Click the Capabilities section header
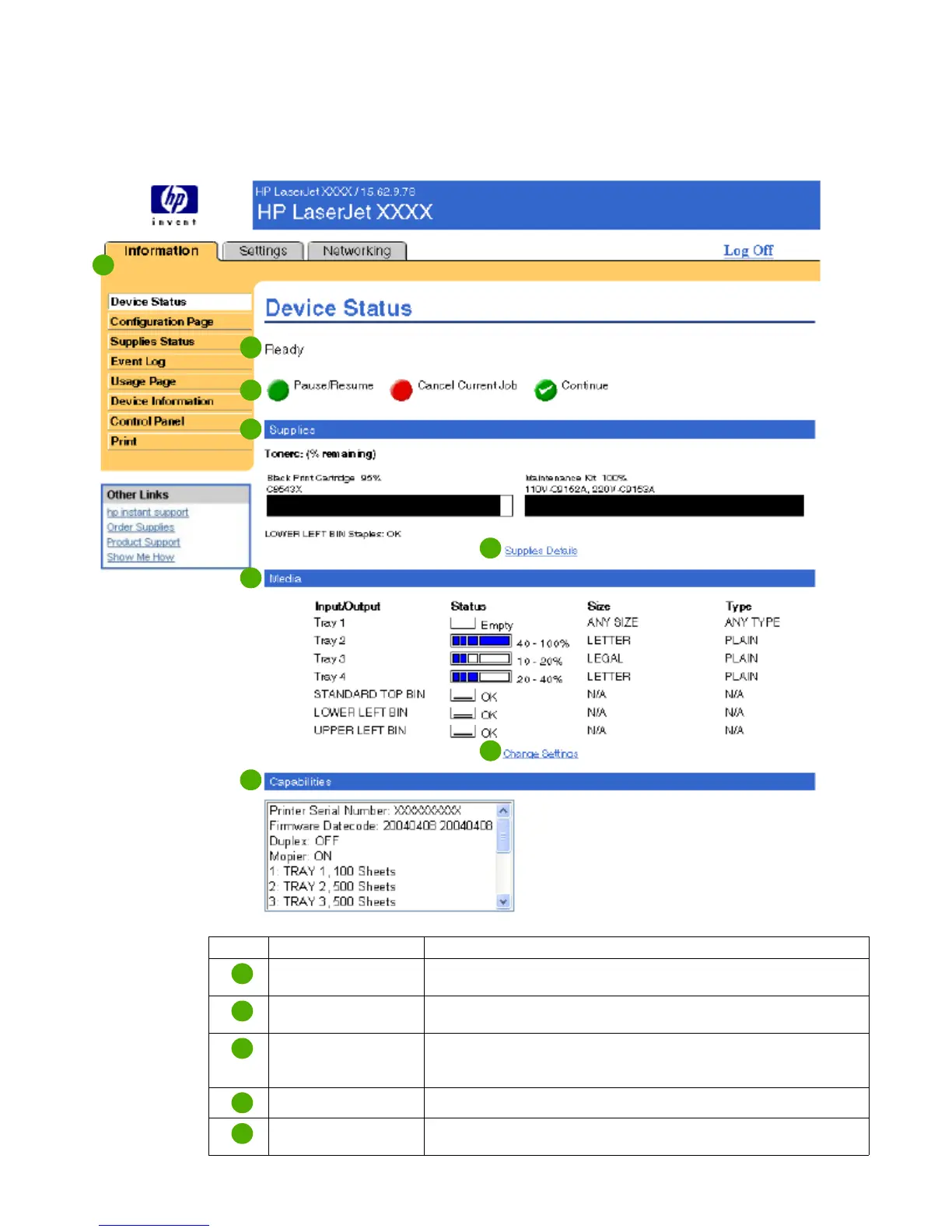Viewport: 952px width, 1232px height. pyautogui.click(x=540, y=782)
